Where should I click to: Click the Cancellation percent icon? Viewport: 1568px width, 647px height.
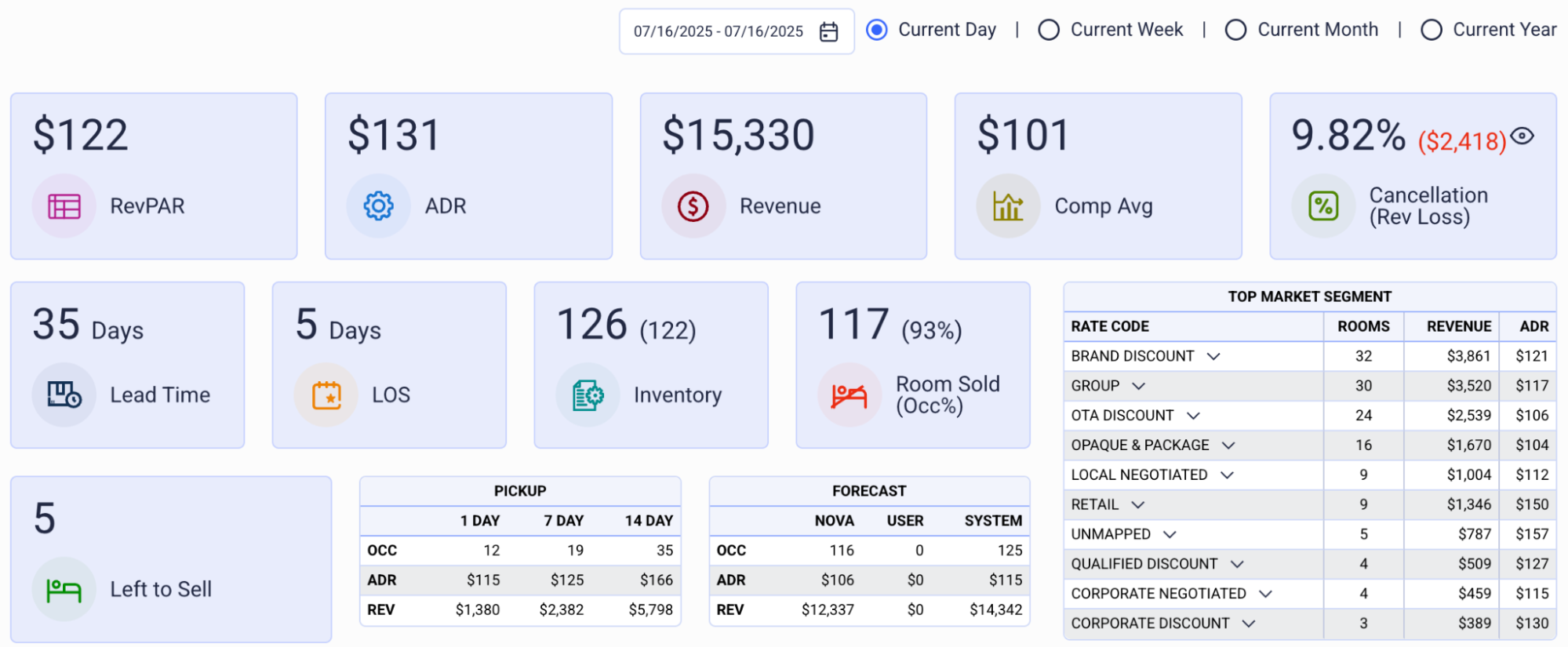[x=1323, y=206]
